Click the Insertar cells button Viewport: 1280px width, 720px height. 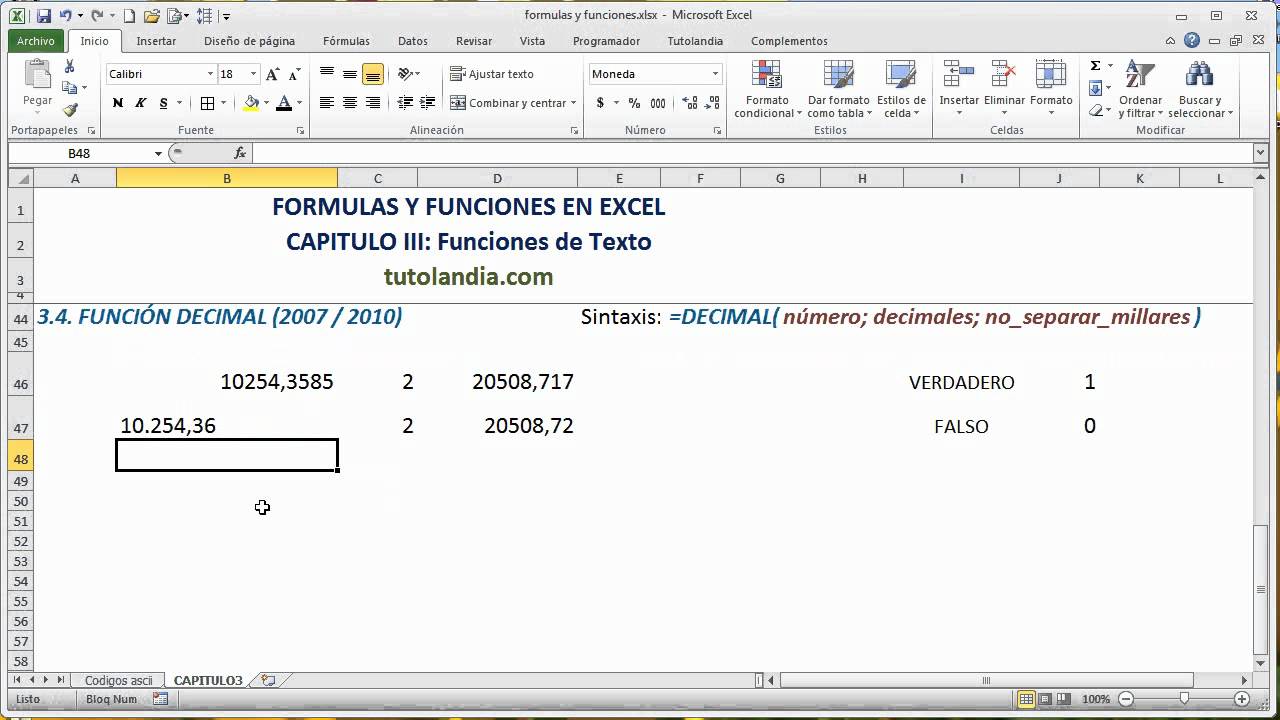[x=959, y=89]
